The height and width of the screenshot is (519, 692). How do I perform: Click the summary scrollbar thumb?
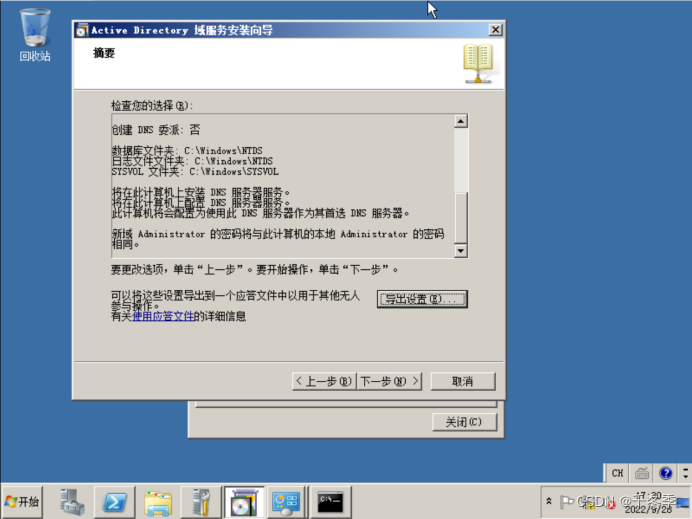[x=460, y=218]
